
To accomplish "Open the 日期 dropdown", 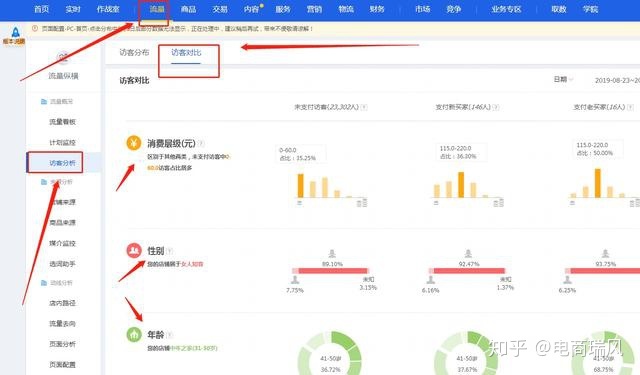I will [x=563, y=79].
